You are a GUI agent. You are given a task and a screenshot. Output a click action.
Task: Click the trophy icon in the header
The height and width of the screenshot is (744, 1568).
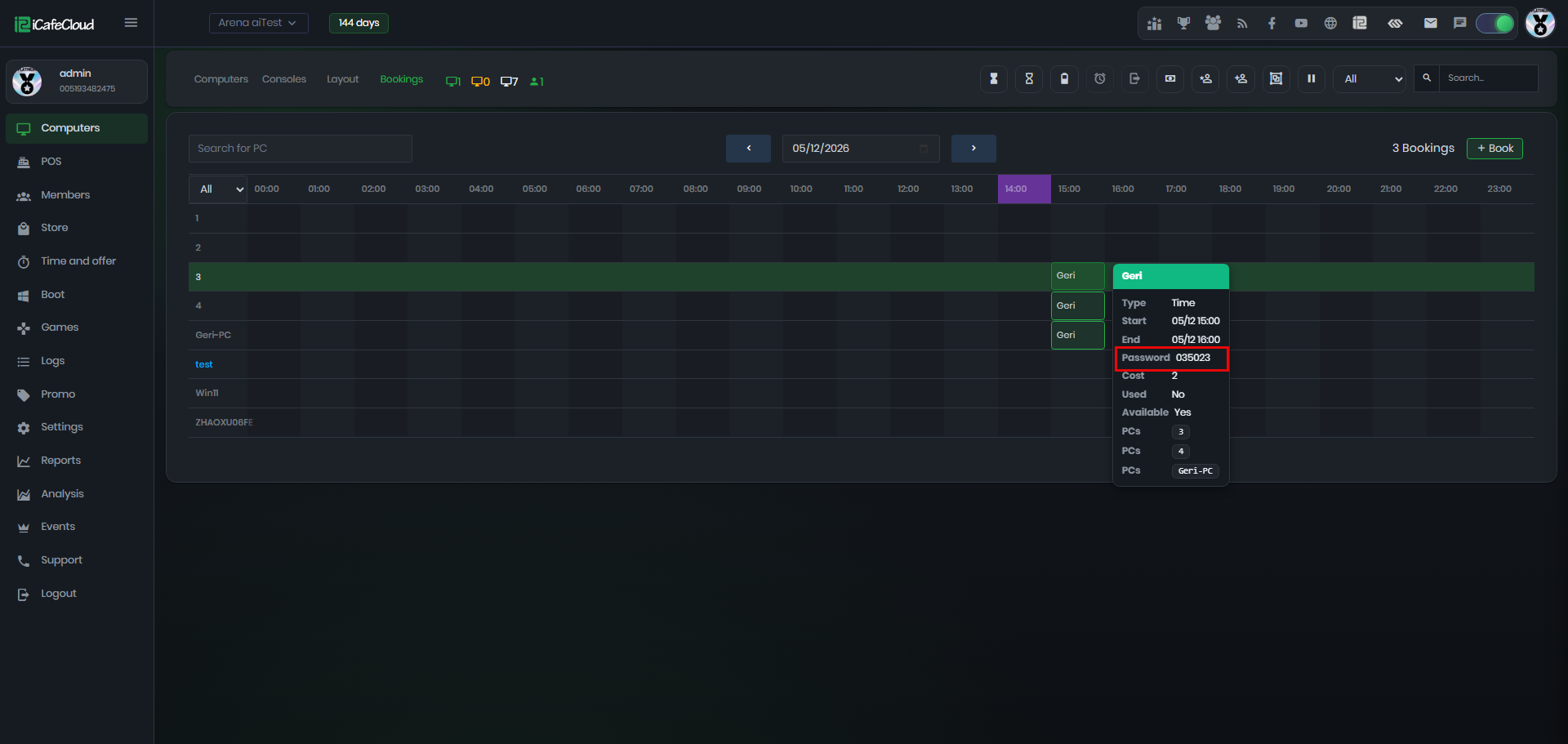pyautogui.click(x=1183, y=24)
